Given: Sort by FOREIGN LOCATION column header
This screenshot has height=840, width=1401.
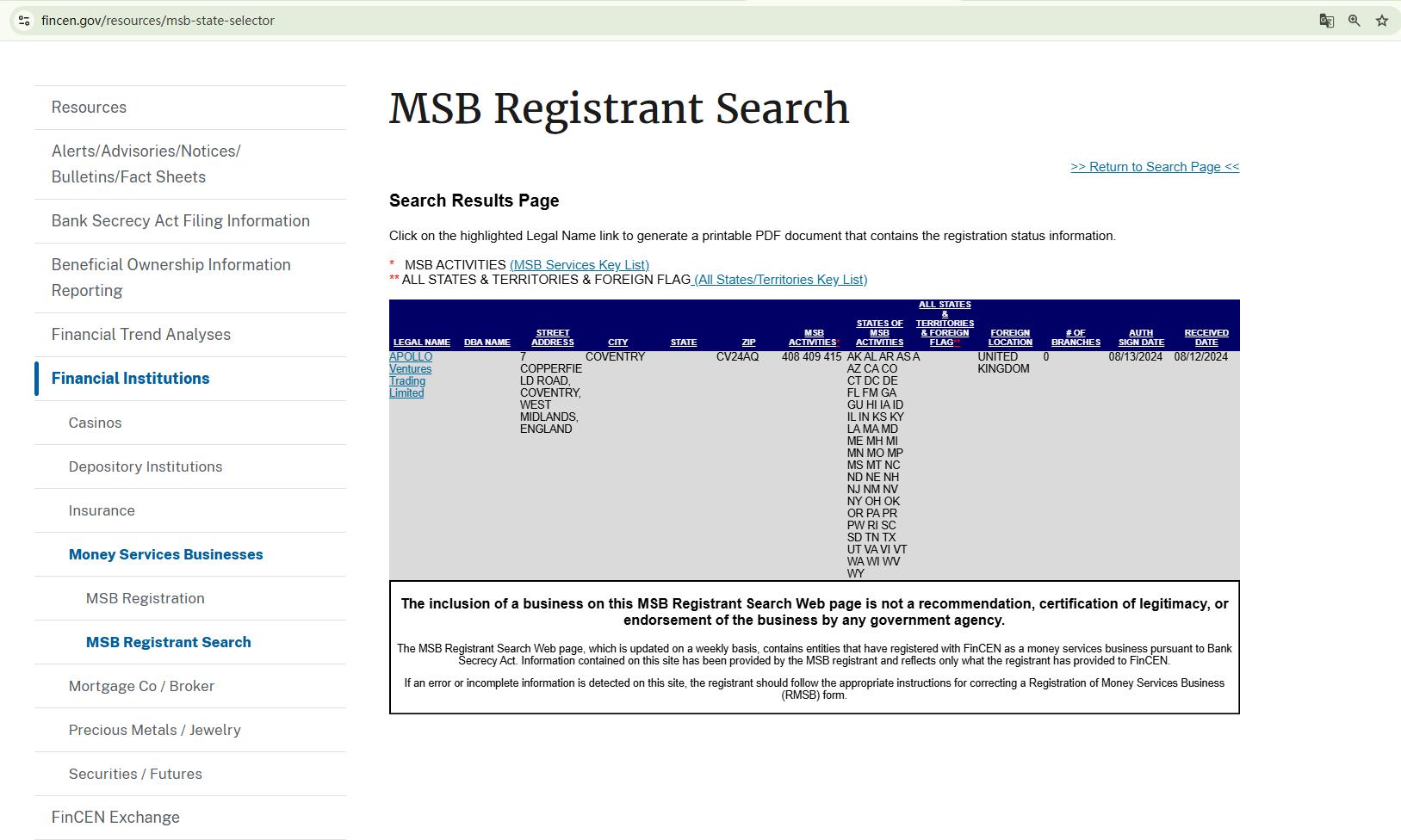Looking at the screenshot, I should coord(1010,337).
